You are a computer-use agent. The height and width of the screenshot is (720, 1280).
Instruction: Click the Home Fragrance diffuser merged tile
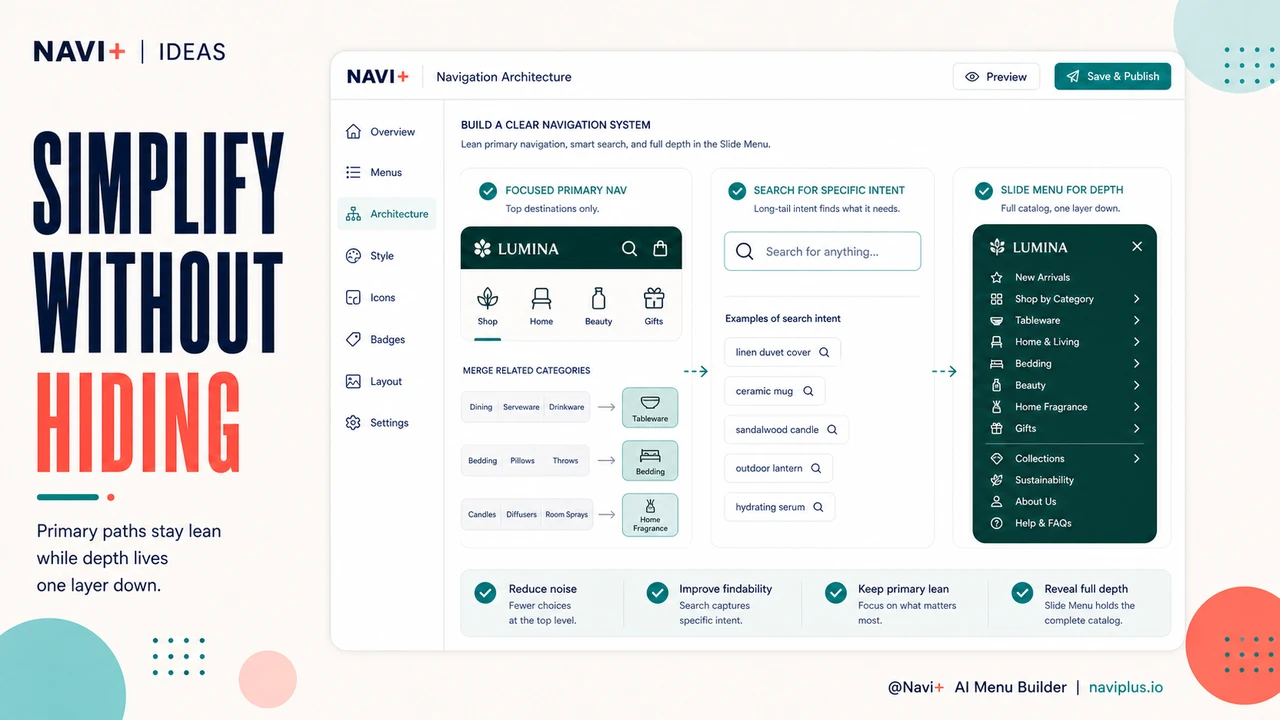(x=650, y=515)
